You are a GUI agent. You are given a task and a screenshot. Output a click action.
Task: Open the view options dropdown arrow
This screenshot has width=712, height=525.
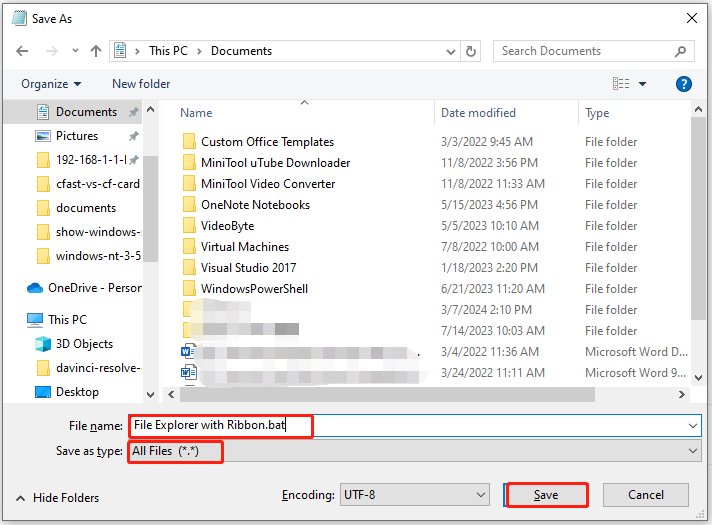(642, 84)
